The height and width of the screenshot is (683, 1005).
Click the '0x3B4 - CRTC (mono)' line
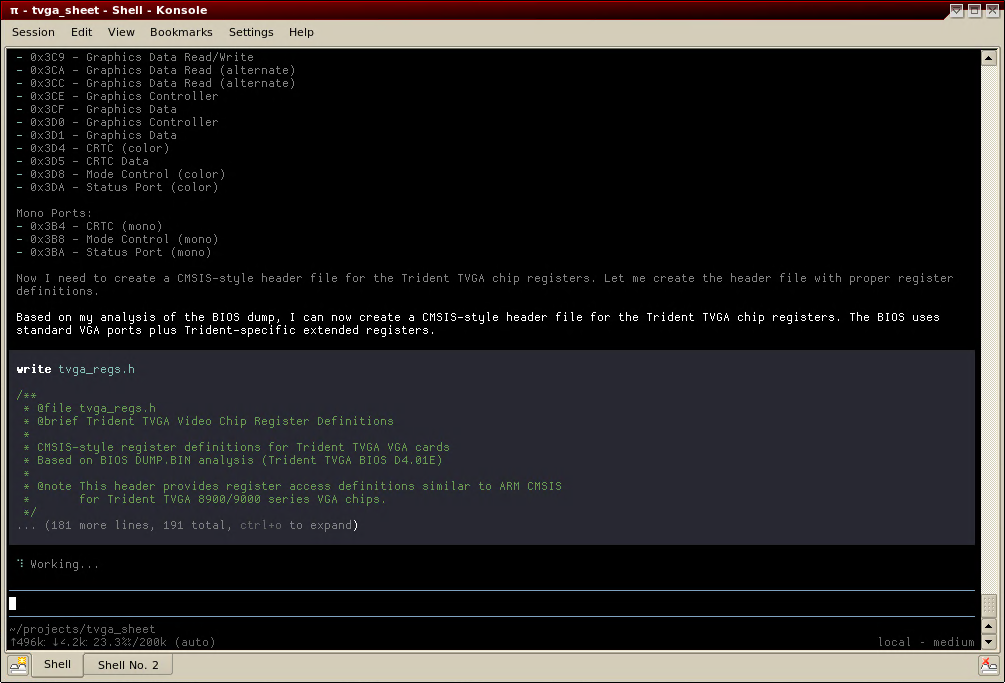pyautogui.click(x=89, y=226)
